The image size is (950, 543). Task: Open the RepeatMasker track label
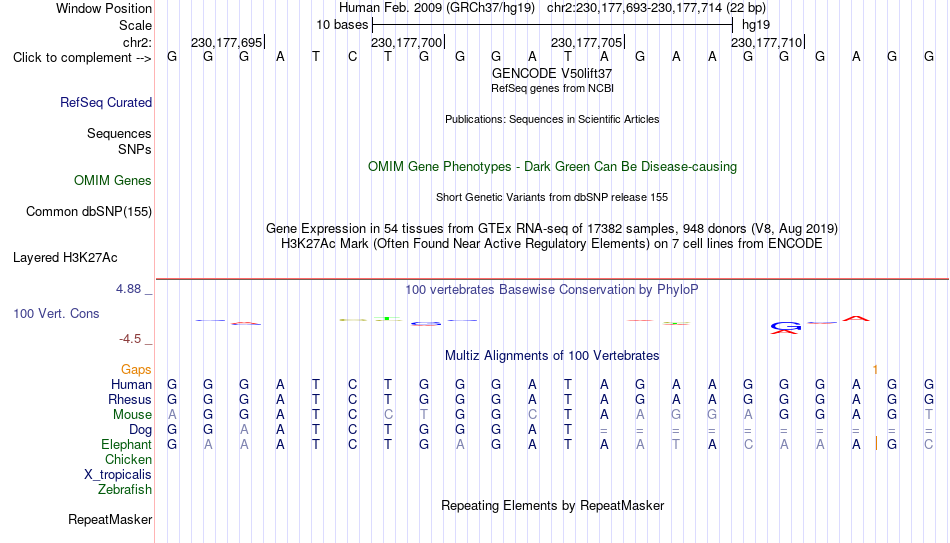tap(110, 519)
